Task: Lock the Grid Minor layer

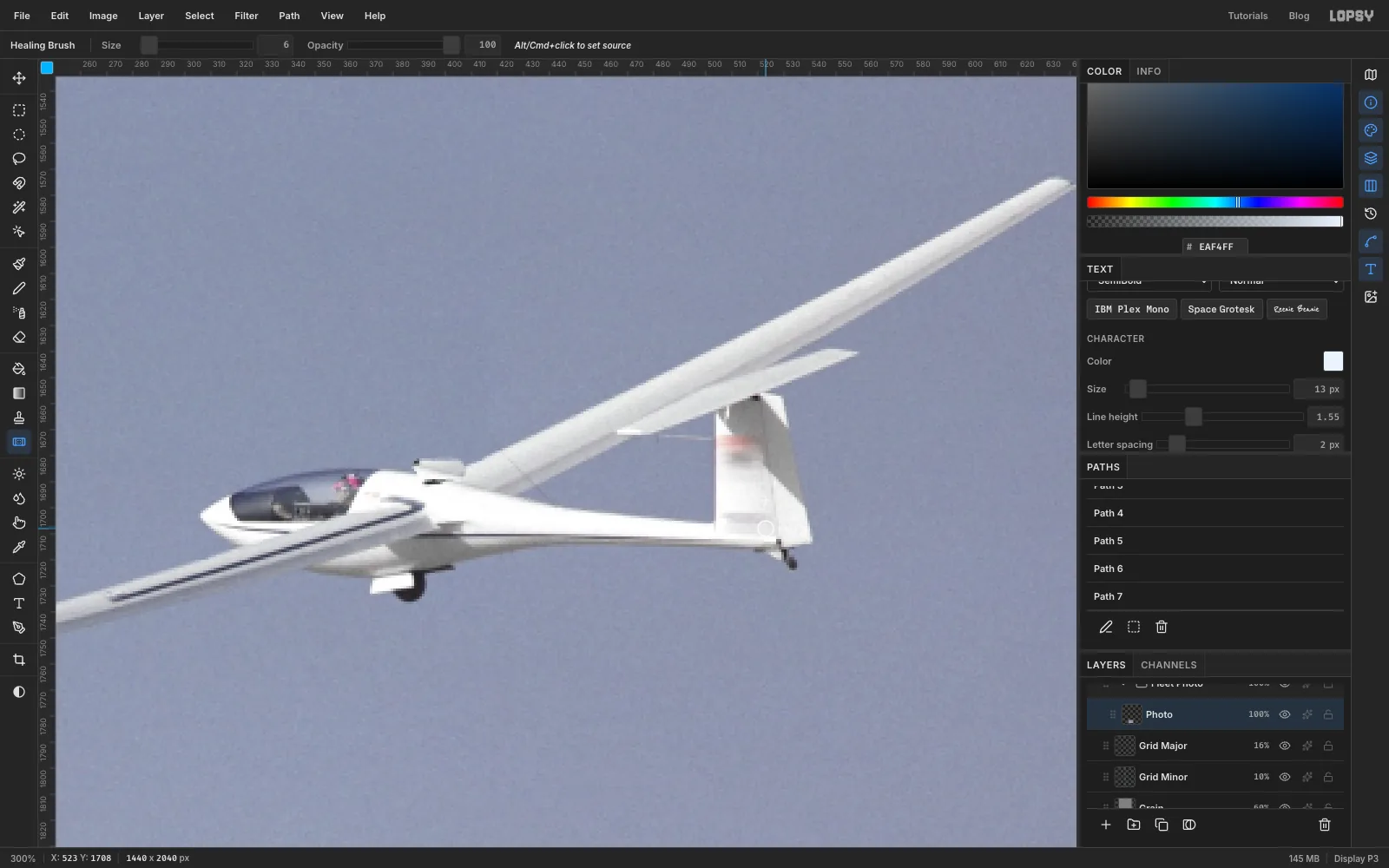Action: [1328, 777]
